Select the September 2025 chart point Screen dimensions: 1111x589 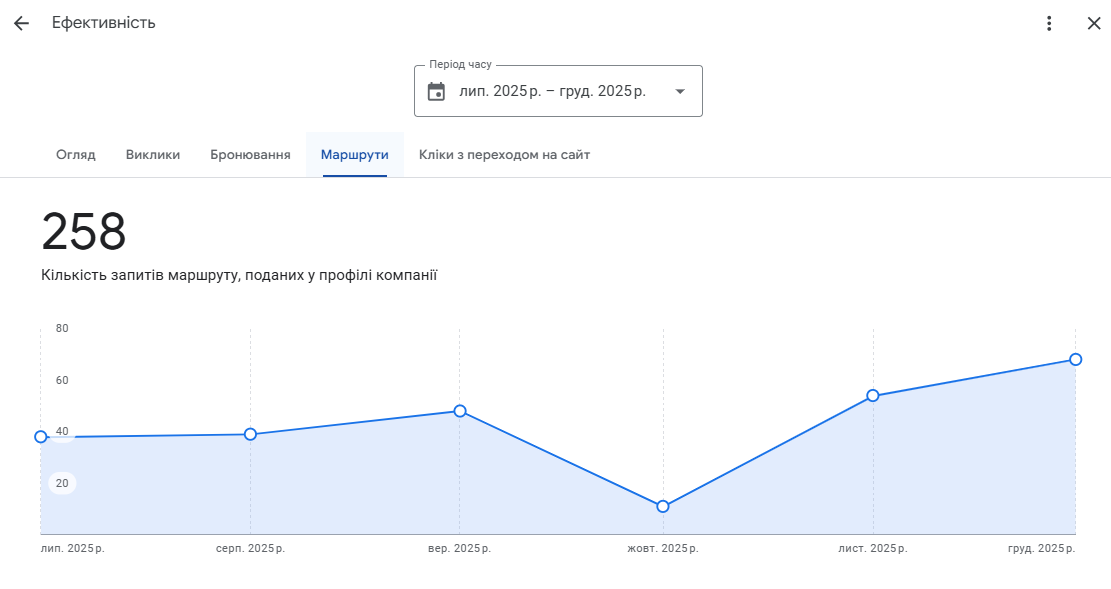pyautogui.click(x=460, y=411)
